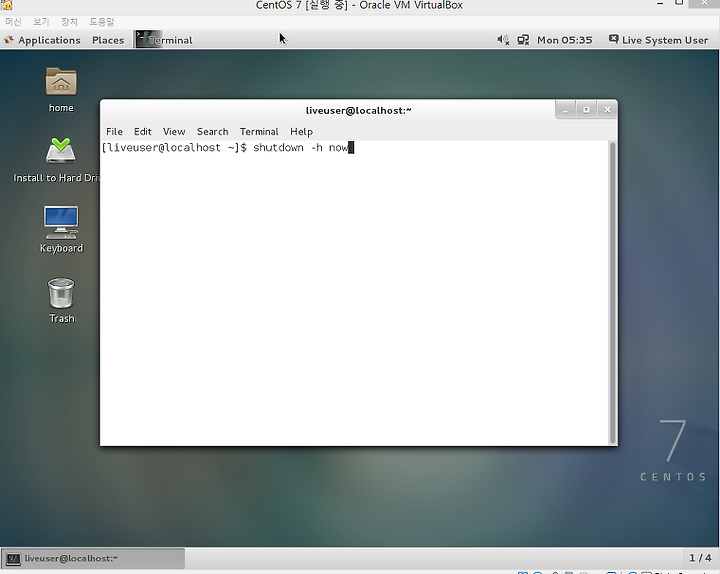
Task: Click the volume muted speaker icon
Action: (x=503, y=40)
